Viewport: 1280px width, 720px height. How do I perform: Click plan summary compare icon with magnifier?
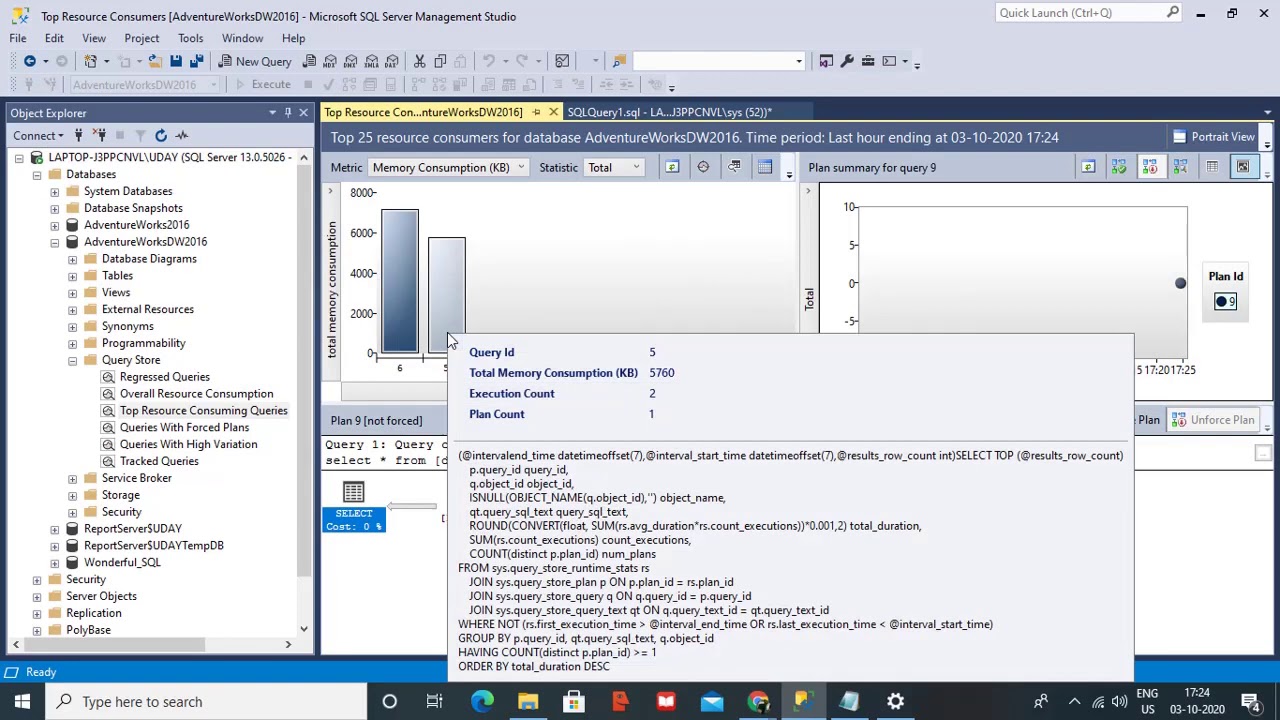tap(1181, 167)
